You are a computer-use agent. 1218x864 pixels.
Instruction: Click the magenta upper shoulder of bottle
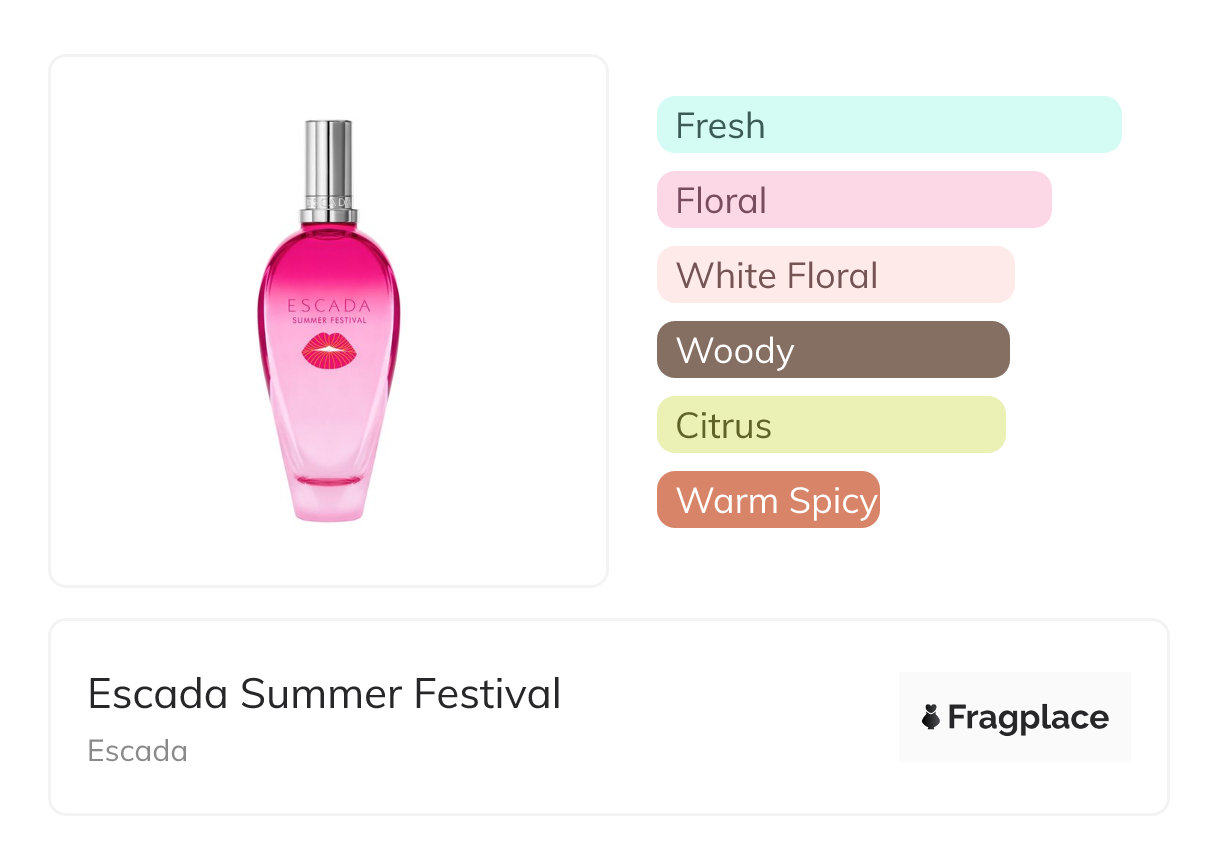pos(328,255)
